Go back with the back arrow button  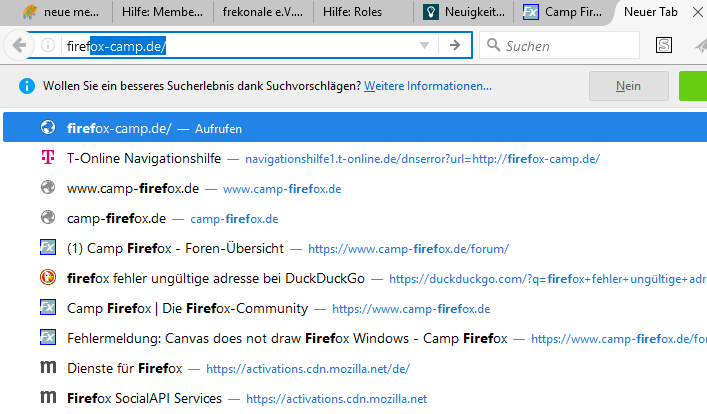(19, 45)
